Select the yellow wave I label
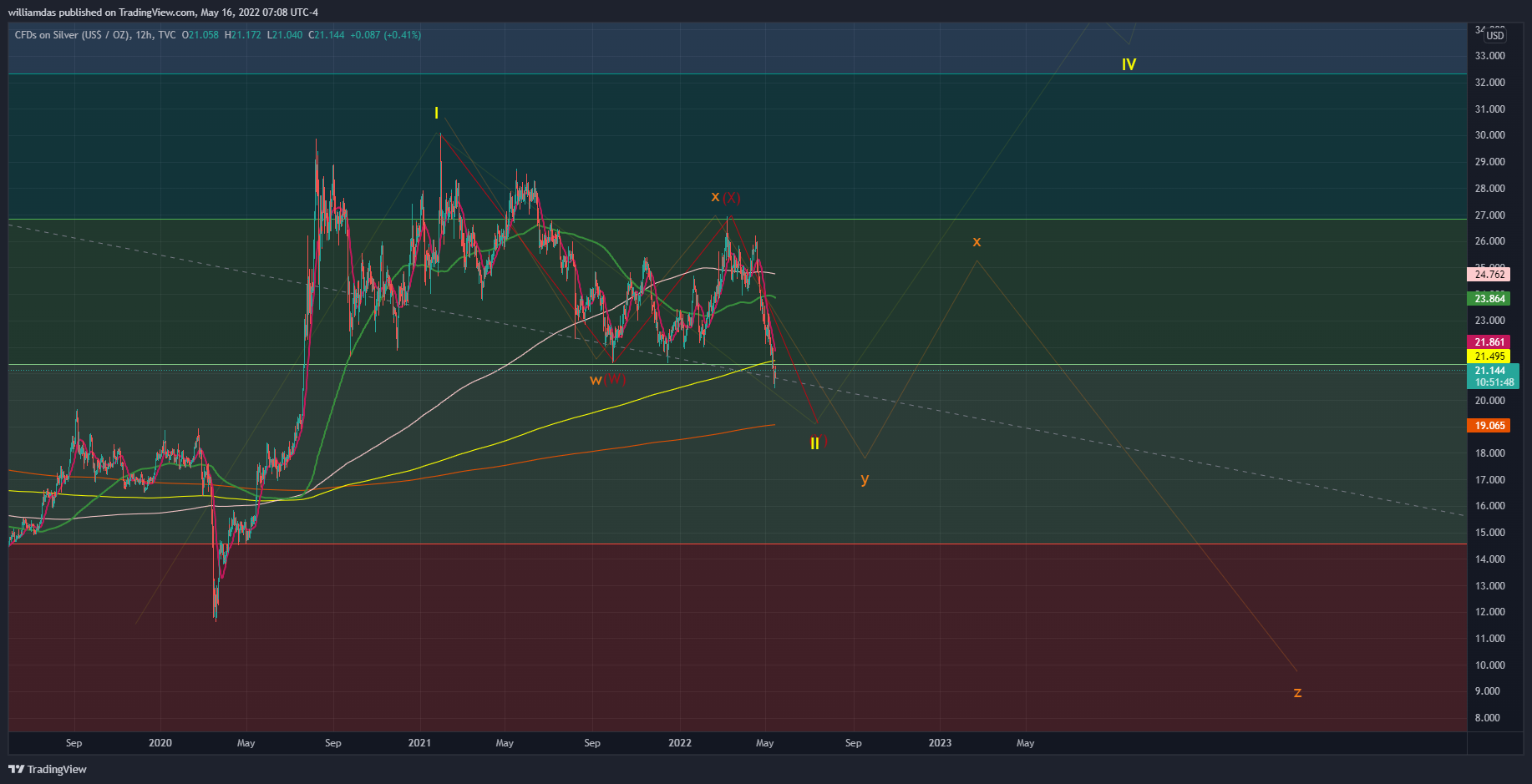 click(436, 113)
